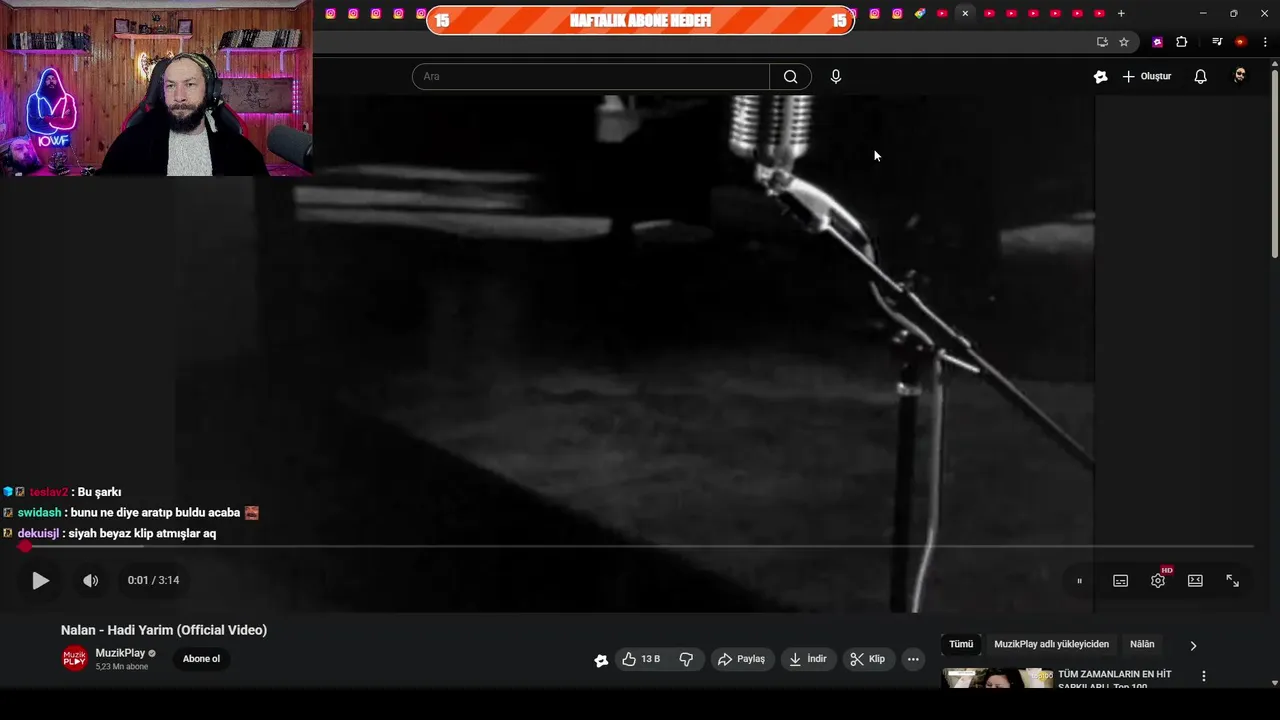Open the MuzikPlay channel name link

120,653
